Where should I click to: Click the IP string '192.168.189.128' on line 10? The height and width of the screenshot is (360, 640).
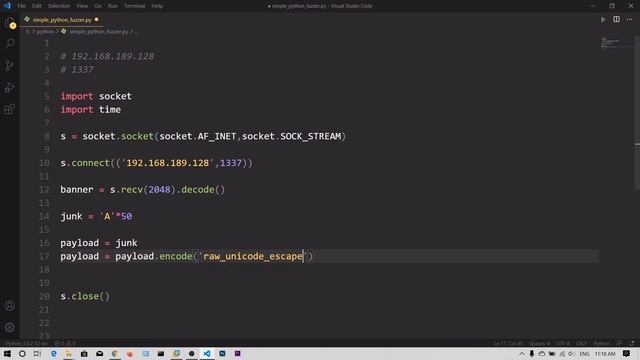[x=167, y=163]
